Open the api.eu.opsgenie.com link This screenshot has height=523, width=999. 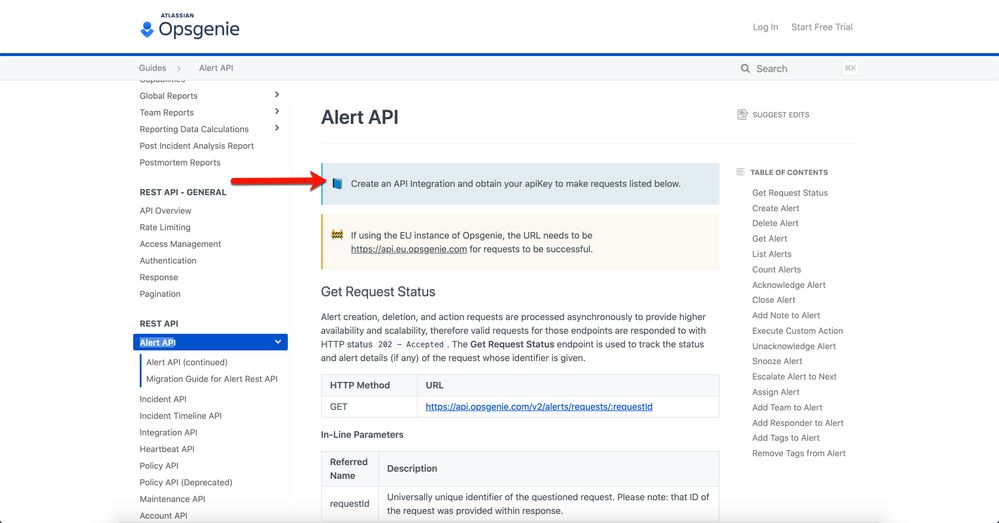coord(409,249)
